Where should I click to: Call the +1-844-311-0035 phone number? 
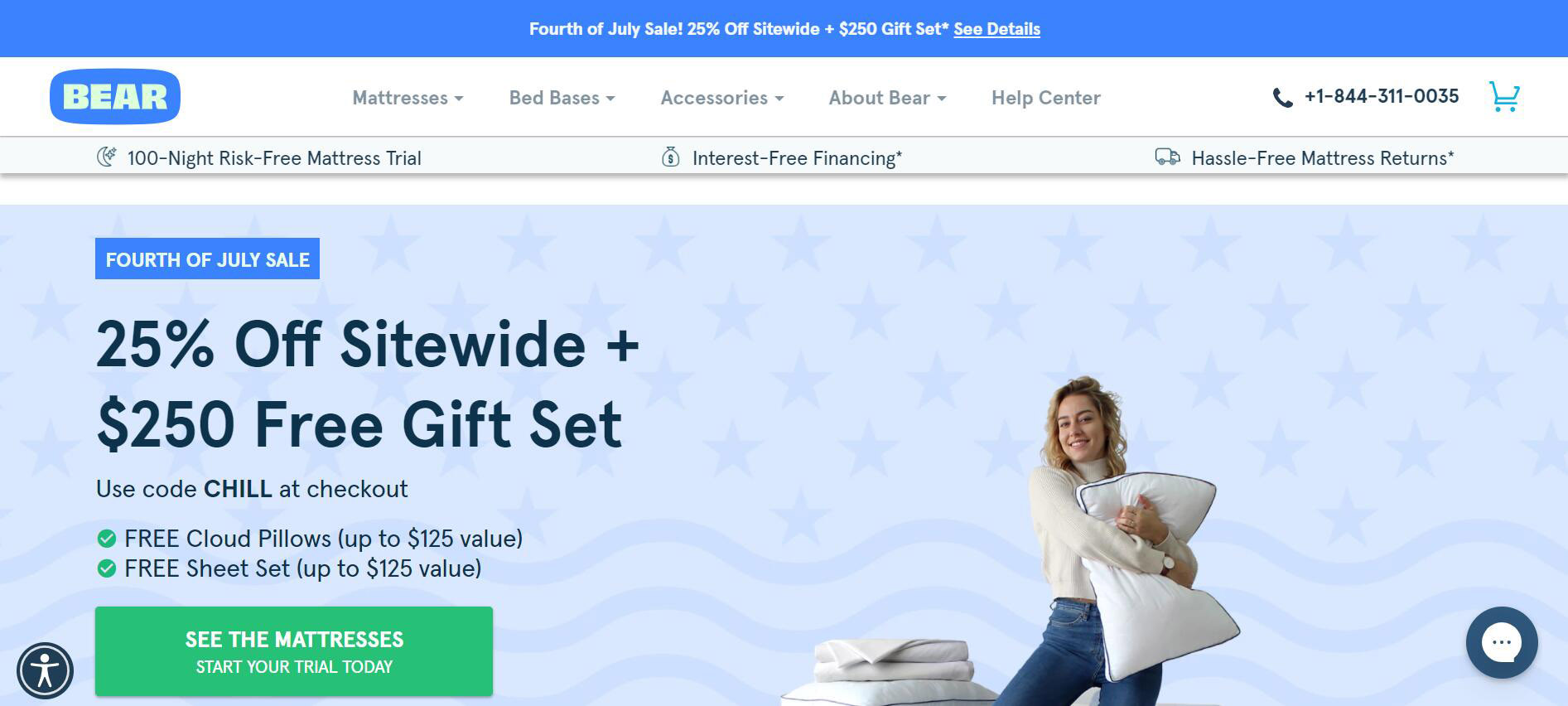click(x=1382, y=96)
